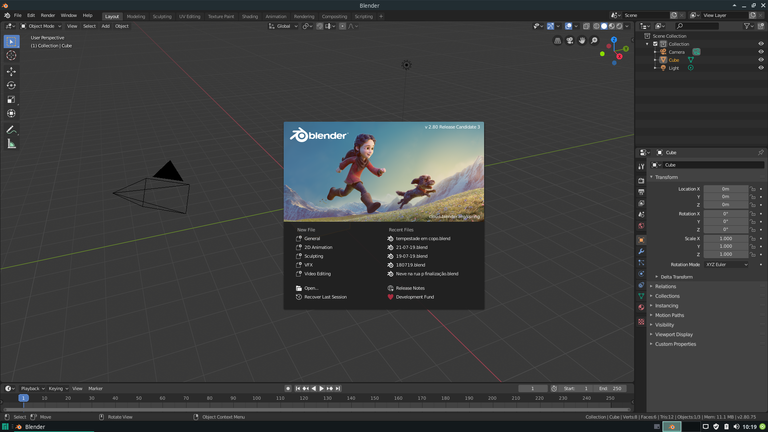Activate the Cursor tool
The image size is (768, 432).
[11, 55]
